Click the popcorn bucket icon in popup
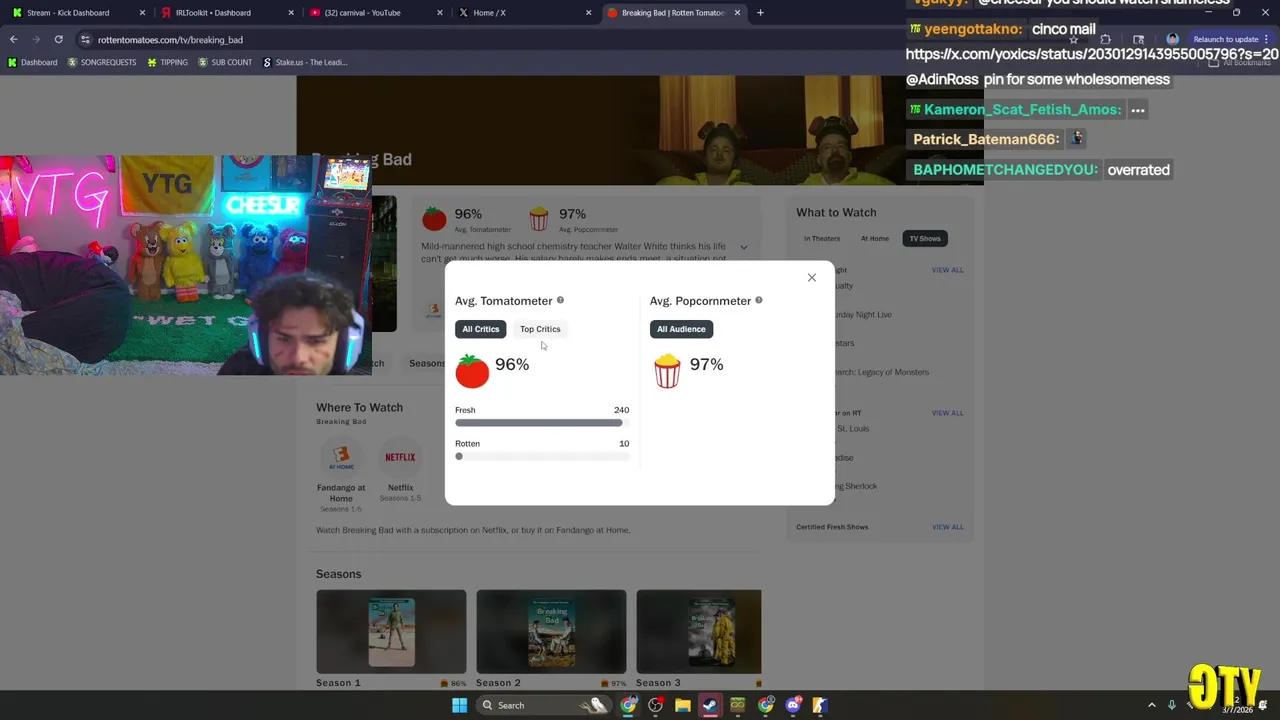 point(667,371)
